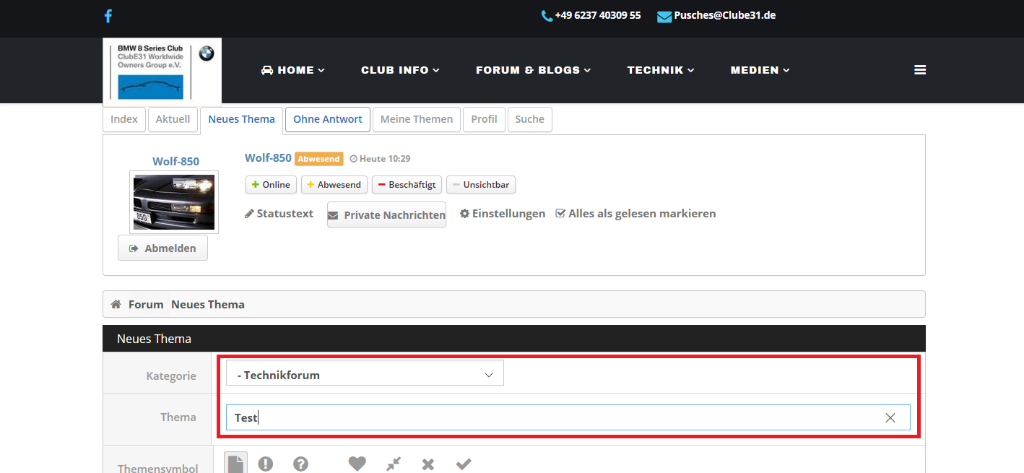This screenshot has width=1024, height=473.
Task: Expand the FORUM & BLOGS menu
Action: pos(533,70)
